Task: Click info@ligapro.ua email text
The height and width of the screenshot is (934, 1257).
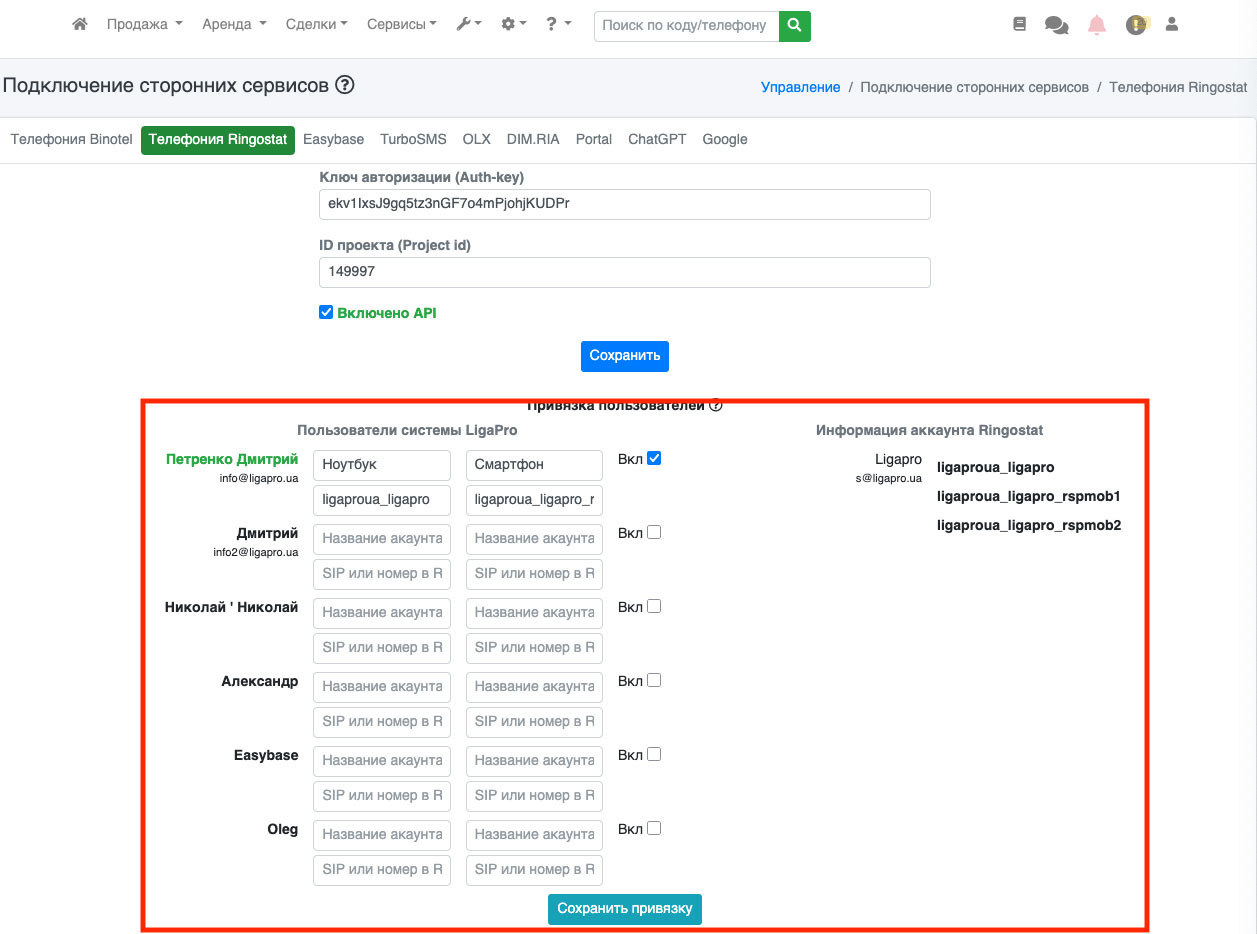Action: tap(259, 478)
